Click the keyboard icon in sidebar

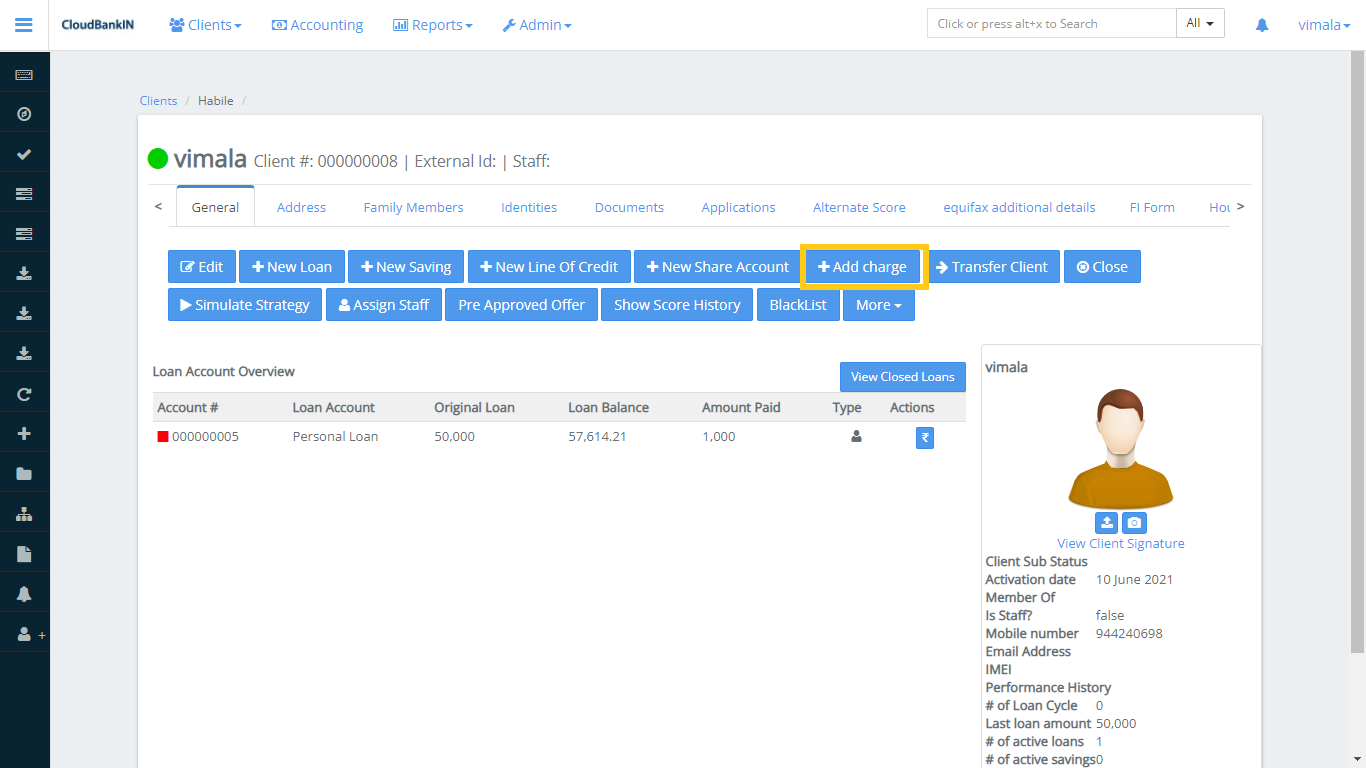pos(24,75)
